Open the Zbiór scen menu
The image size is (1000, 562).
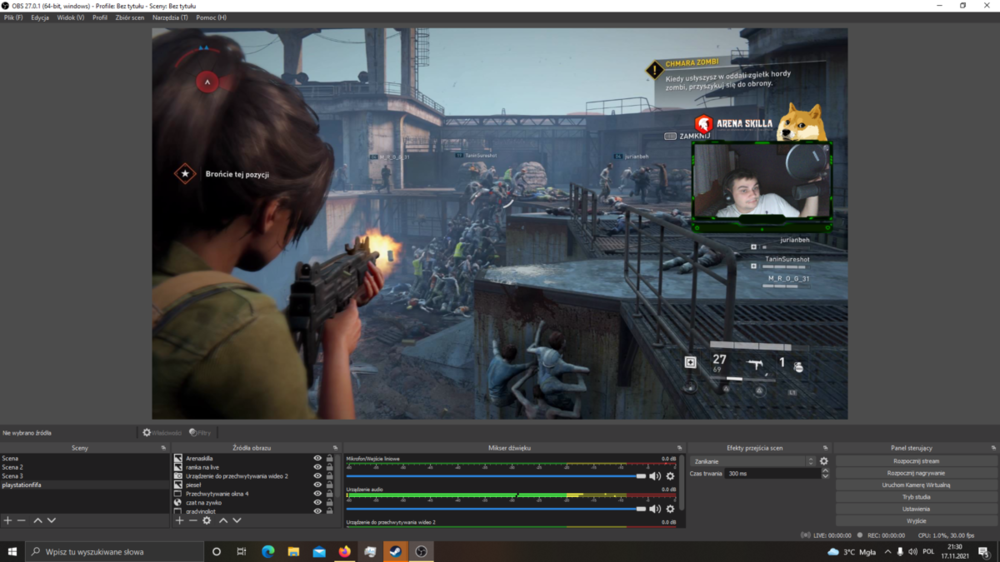(x=129, y=18)
